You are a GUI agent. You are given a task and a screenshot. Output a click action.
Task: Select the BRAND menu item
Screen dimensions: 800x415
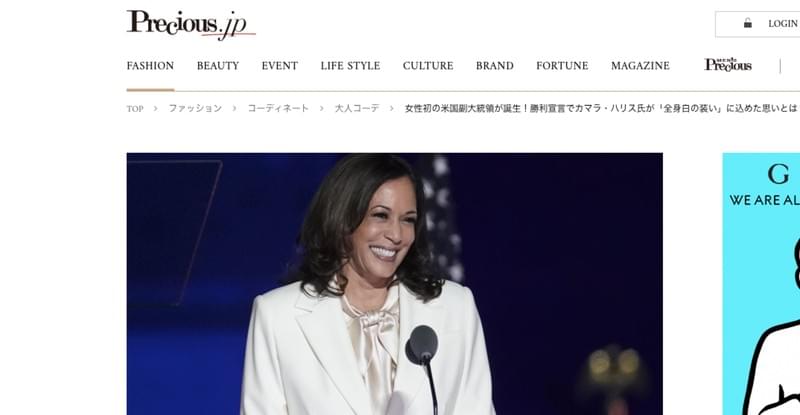[x=495, y=66]
